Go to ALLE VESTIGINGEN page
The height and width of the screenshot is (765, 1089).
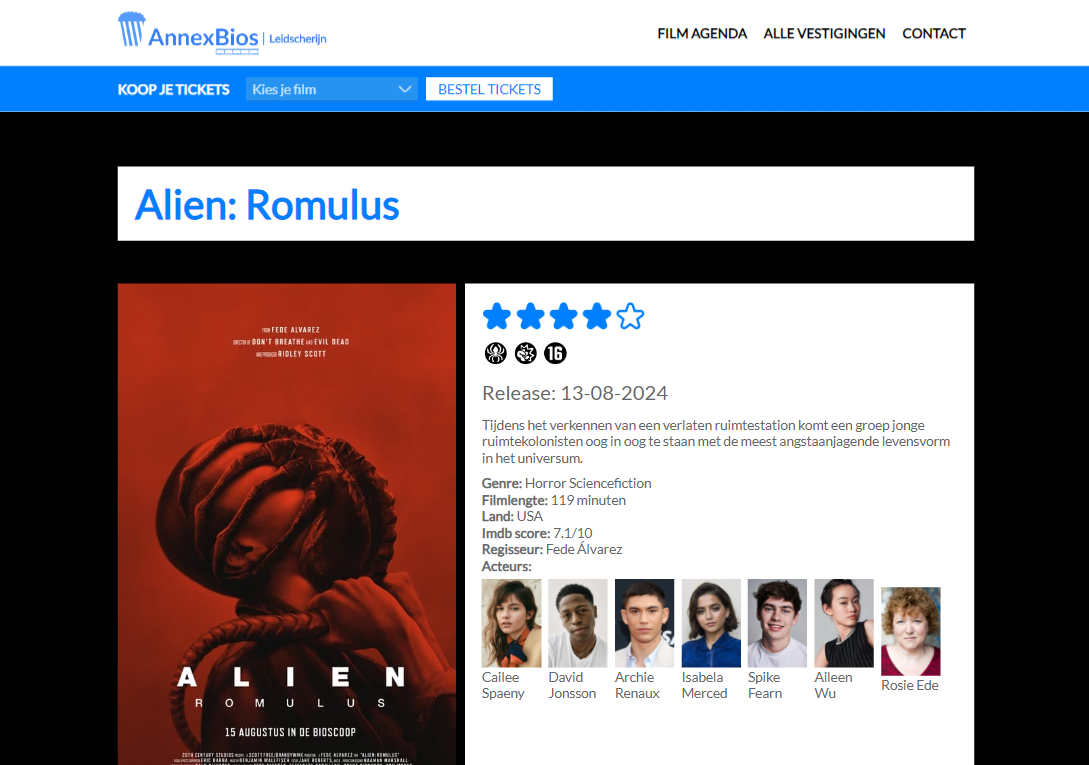pyautogui.click(x=824, y=33)
